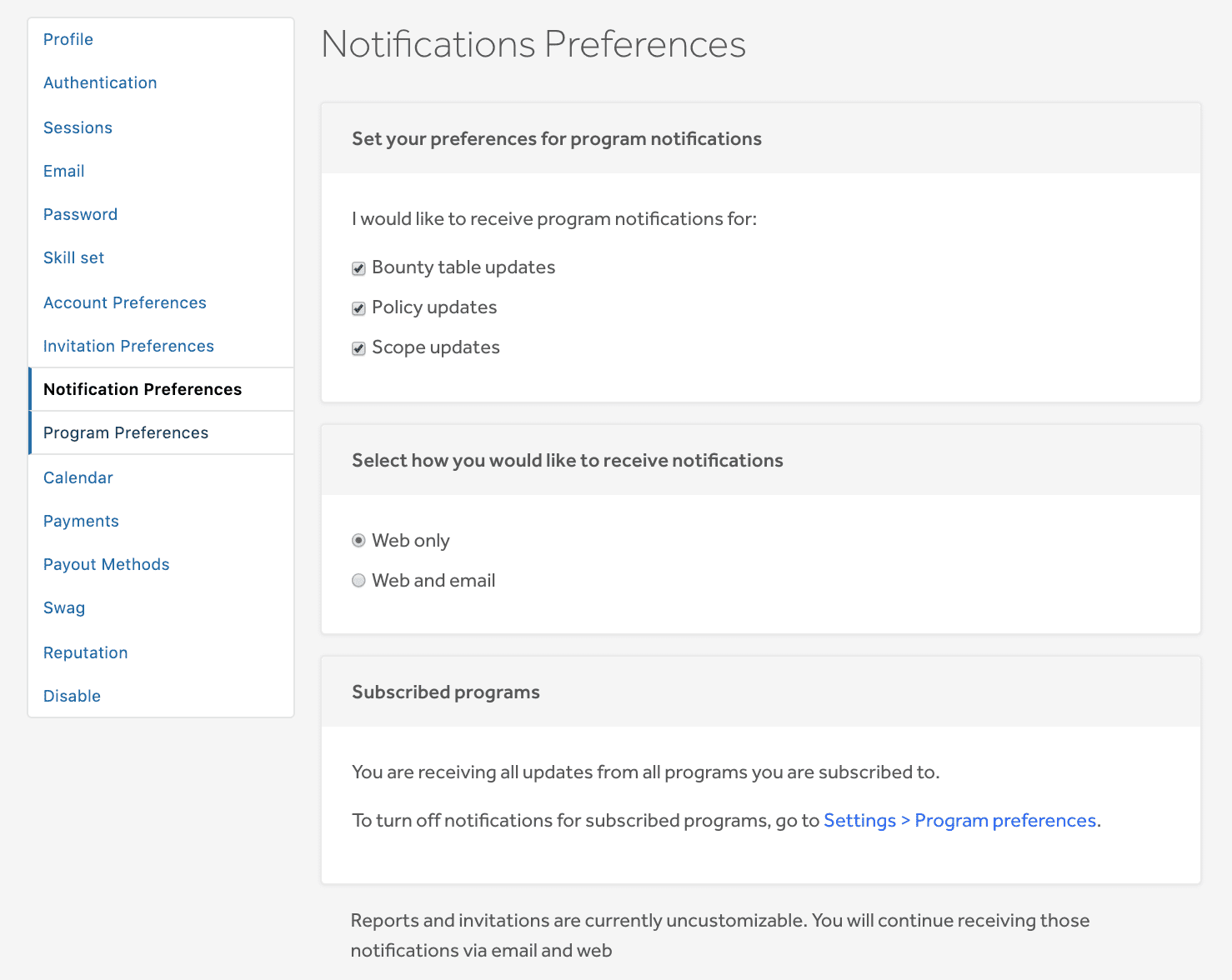This screenshot has height=980, width=1232.
Task: Select Skill set in sidebar
Action: tap(73, 257)
